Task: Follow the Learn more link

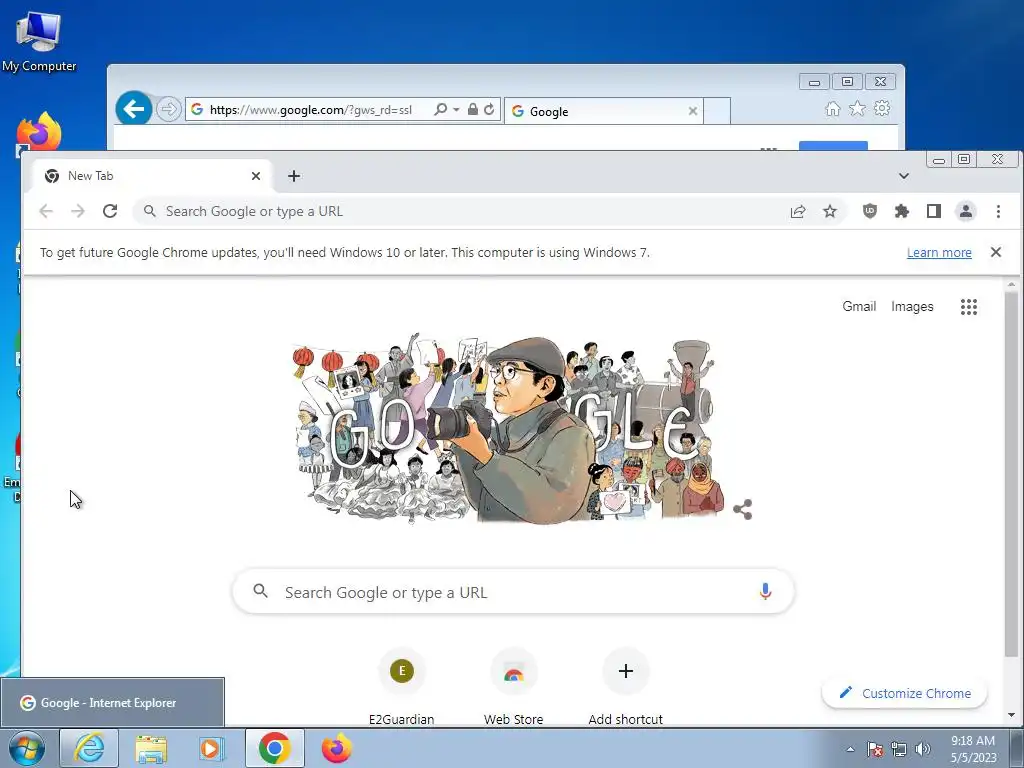Action: 938,253
